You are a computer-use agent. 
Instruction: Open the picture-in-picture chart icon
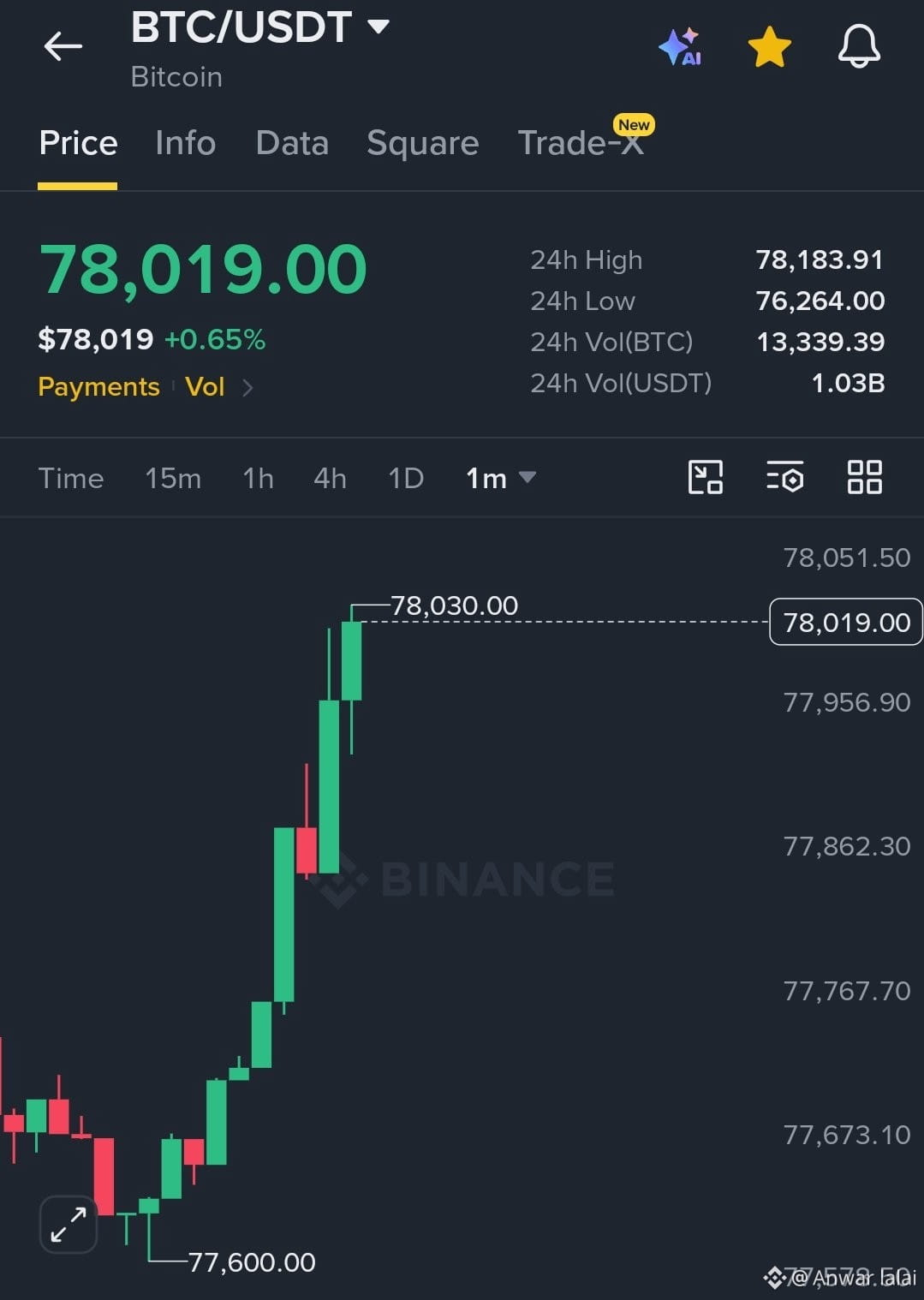[x=706, y=477]
